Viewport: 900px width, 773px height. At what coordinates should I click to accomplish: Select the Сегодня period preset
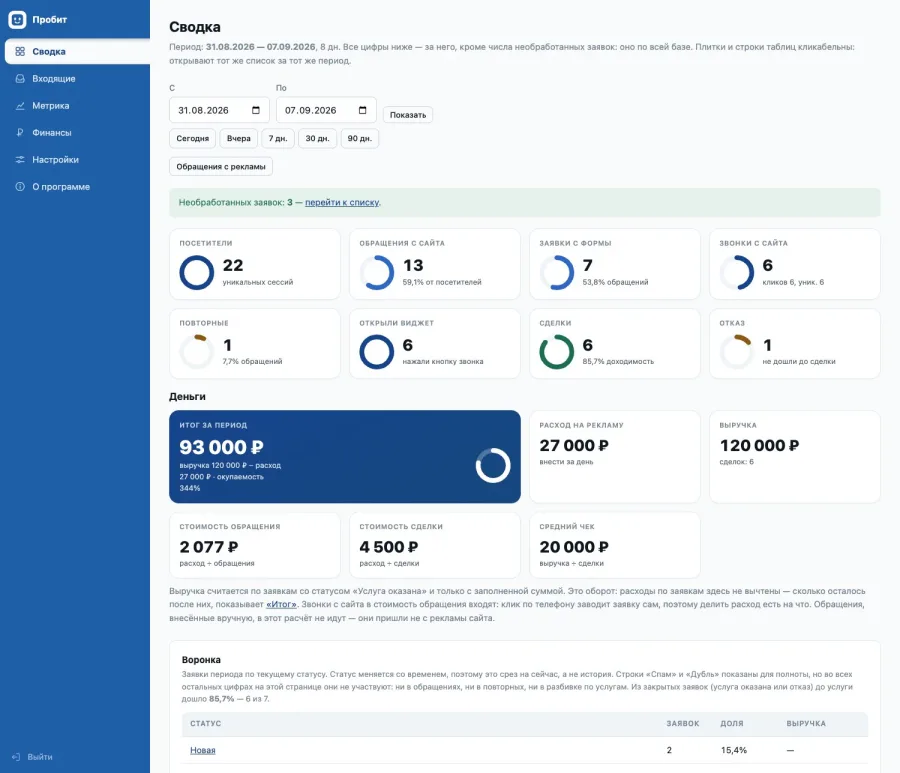coord(193,138)
